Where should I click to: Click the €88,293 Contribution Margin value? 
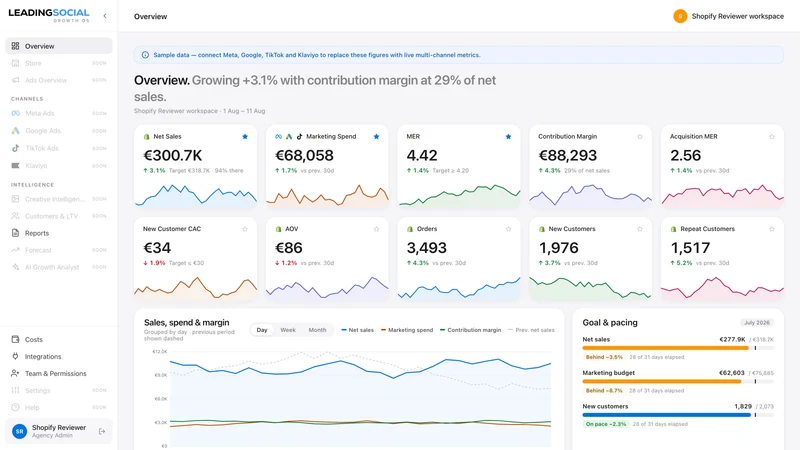[x=568, y=155]
